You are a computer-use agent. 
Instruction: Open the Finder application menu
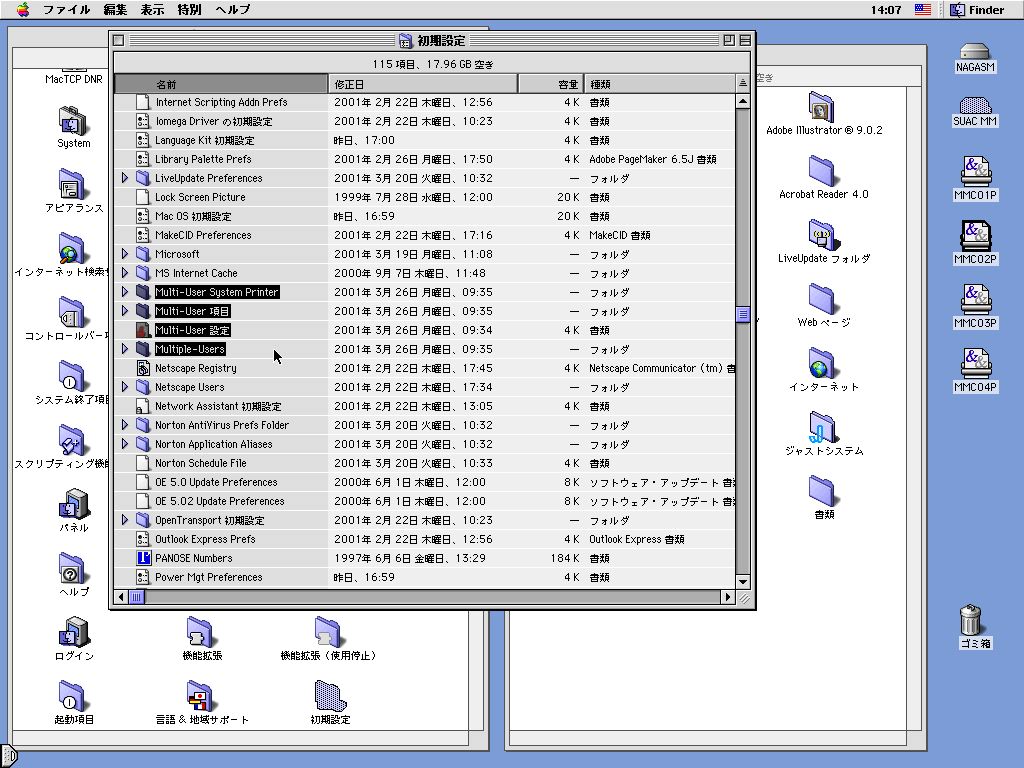(978, 9)
